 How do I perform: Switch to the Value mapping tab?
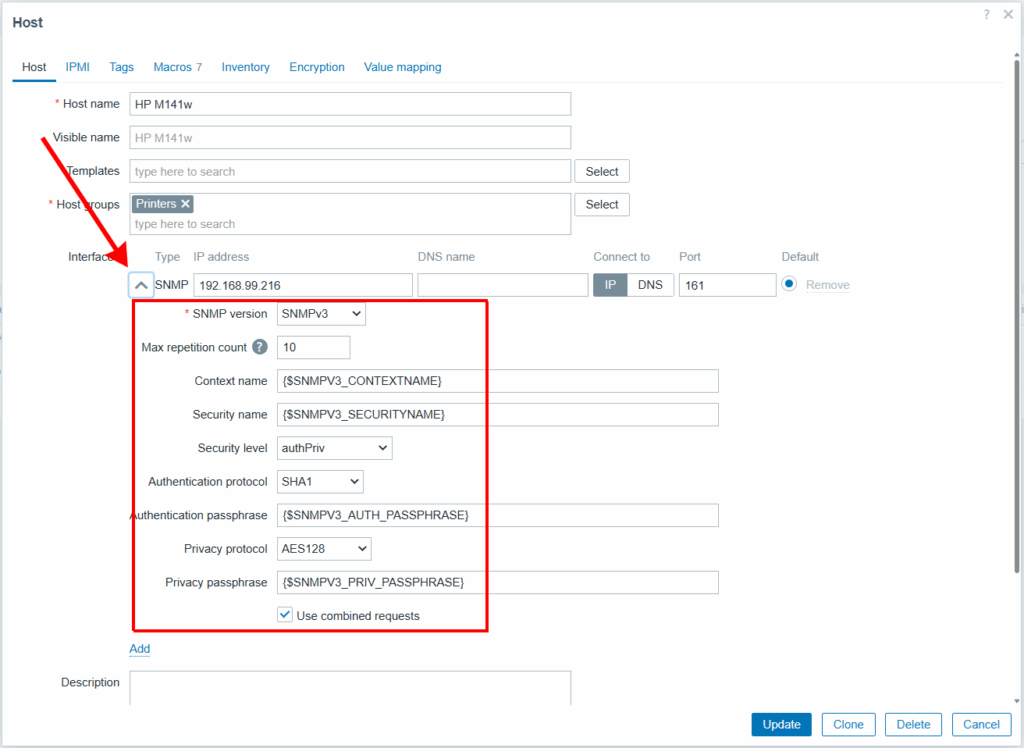[x=402, y=67]
